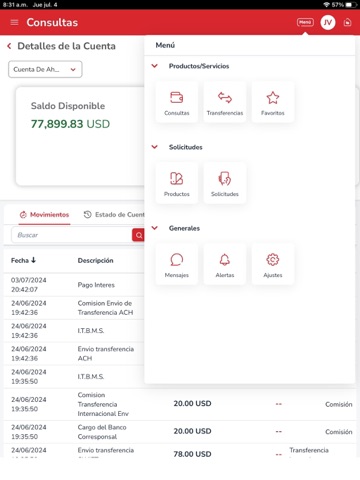Switch to the Movimientos tab
This screenshot has width=360, height=480.
(x=44, y=215)
